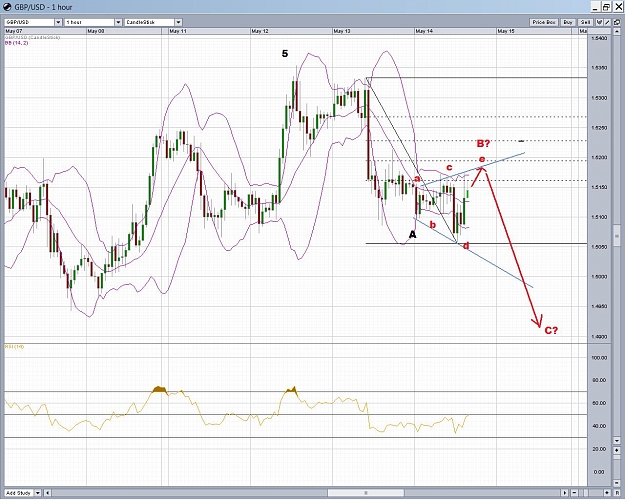Image resolution: width=625 pixels, height=500 pixels.
Task: Click the Sell button
Action: coord(585,22)
